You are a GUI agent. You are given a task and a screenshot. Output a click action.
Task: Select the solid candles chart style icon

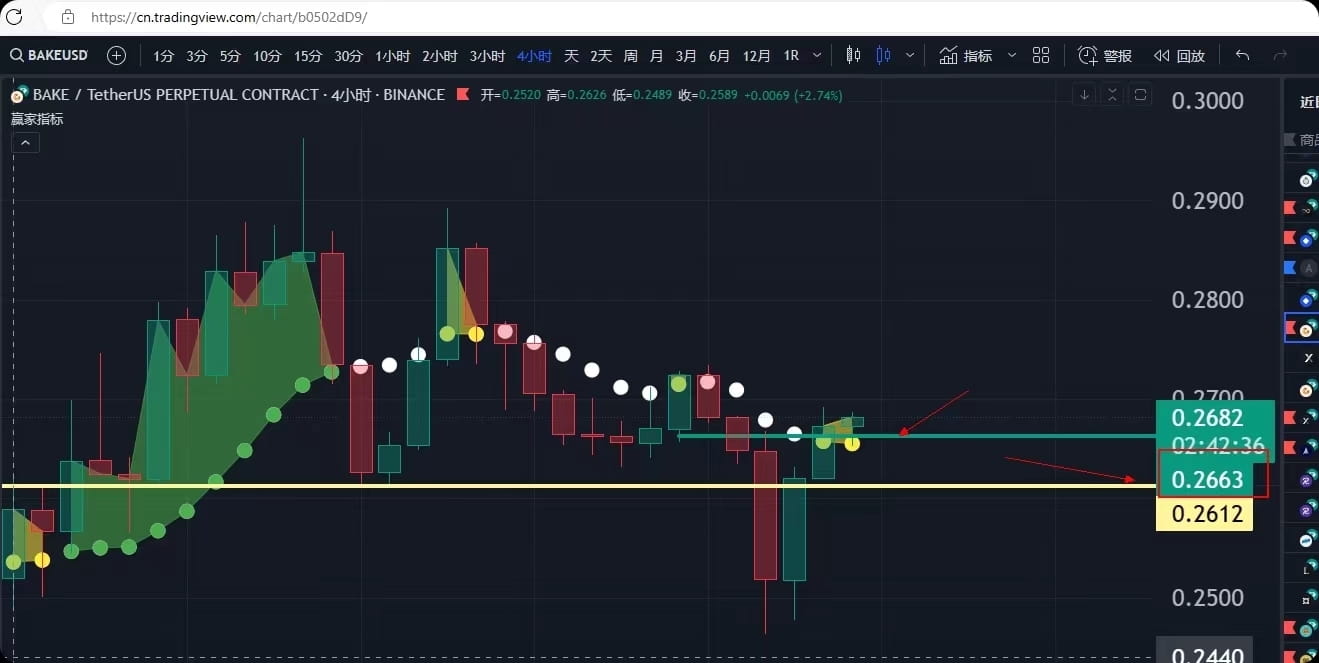coord(853,55)
